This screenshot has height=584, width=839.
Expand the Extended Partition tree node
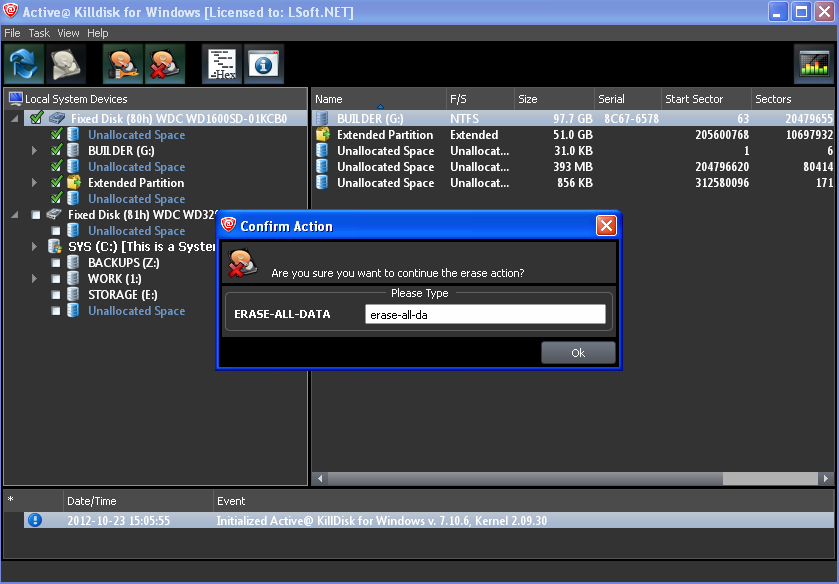coord(35,183)
